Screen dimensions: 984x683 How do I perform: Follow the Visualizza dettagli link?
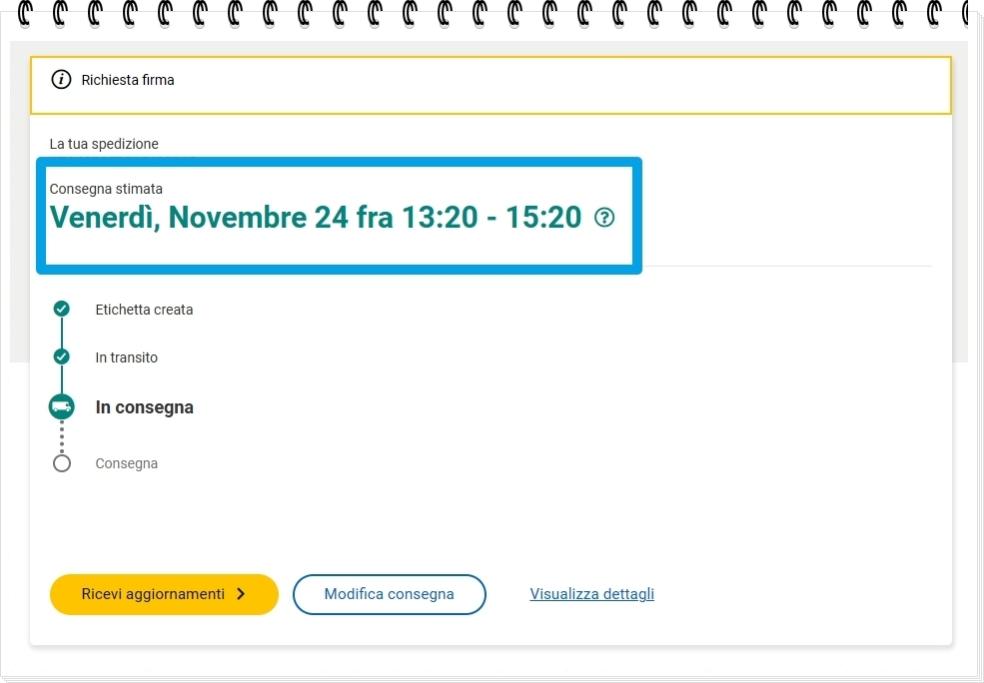(x=592, y=594)
